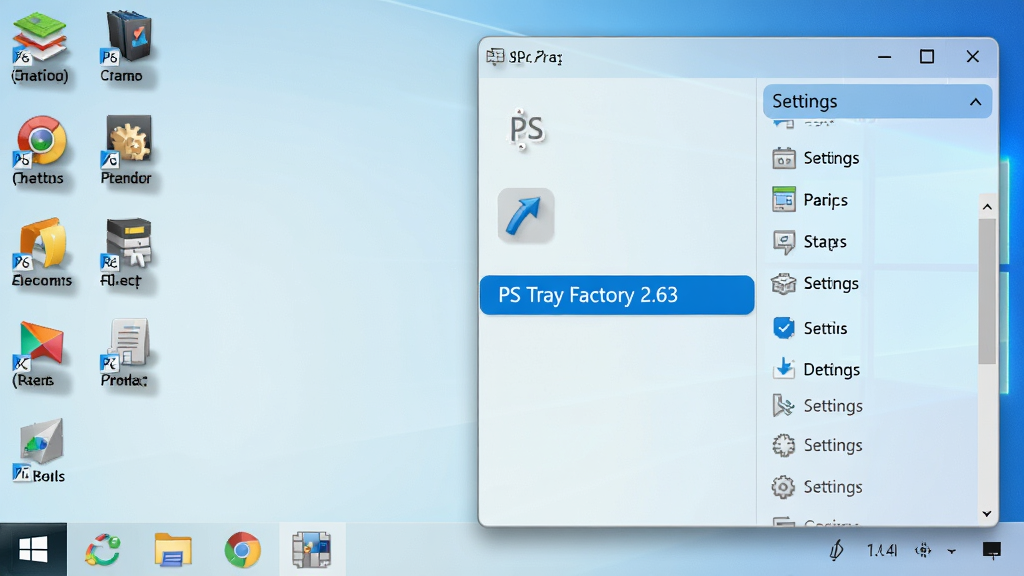
Task: Open the (Enatioo) desktop shortcut
Action: [40, 47]
